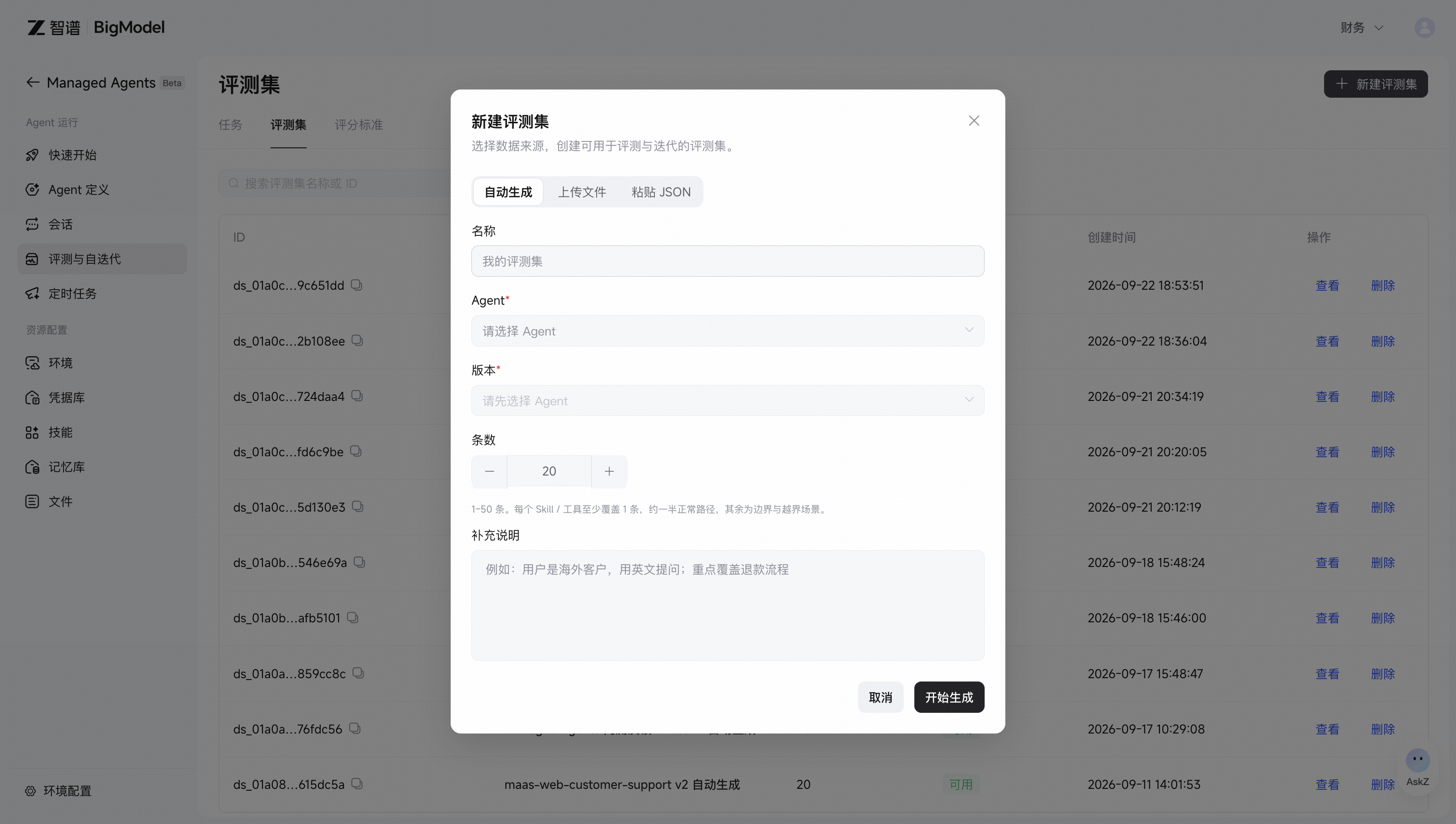Image resolution: width=1456 pixels, height=824 pixels.
Task: Click the 开始生成 button
Action: click(949, 697)
